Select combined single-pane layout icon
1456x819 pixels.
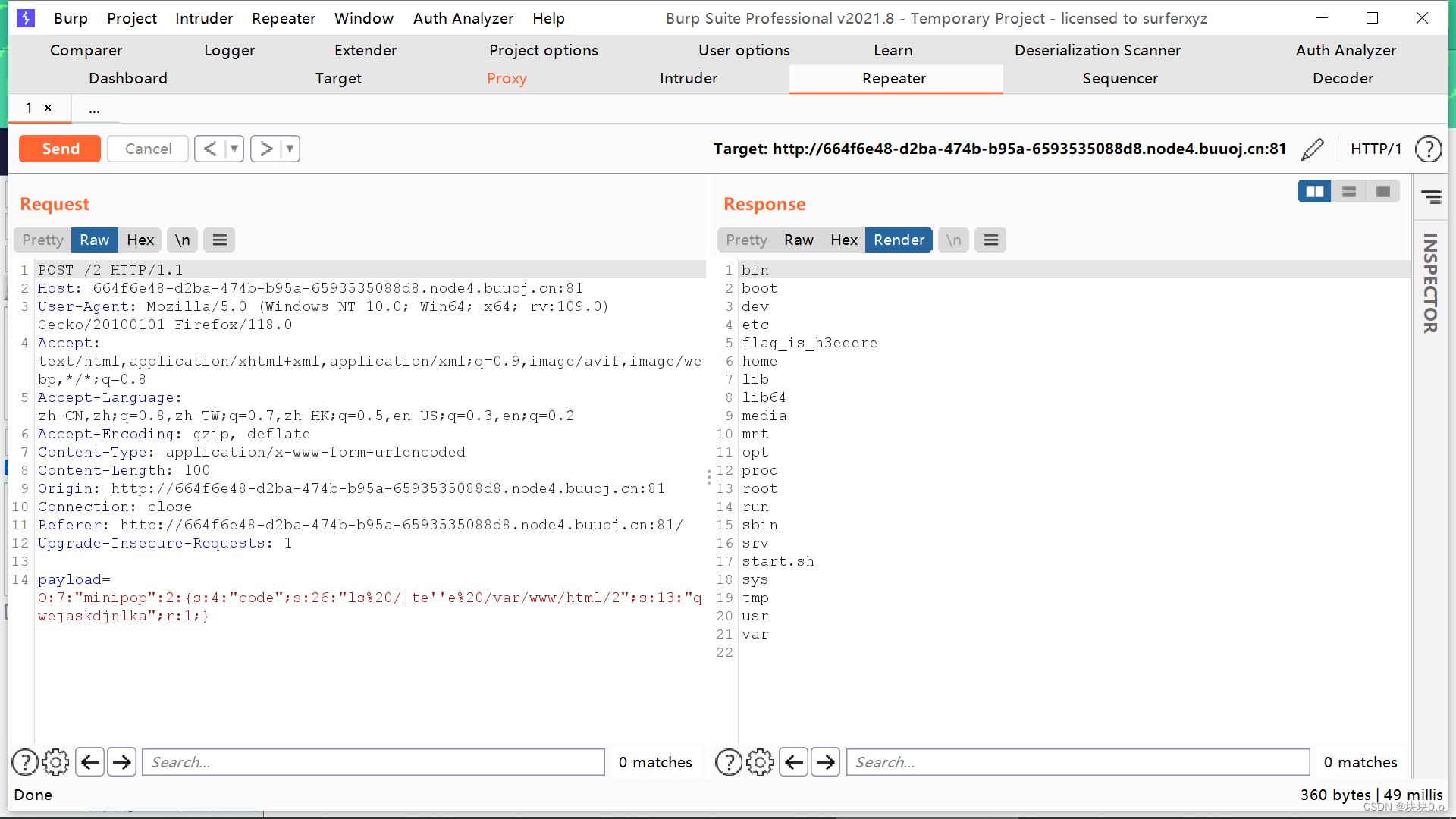click(x=1383, y=192)
